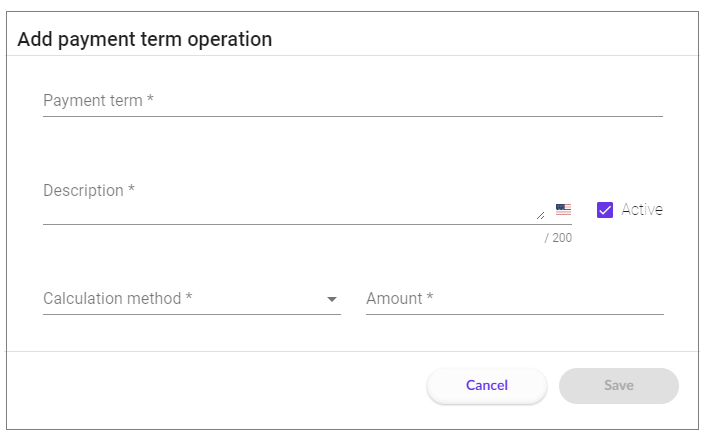708x435 pixels.
Task: Click the purple checkmark box icon
Action: coord(604,210)
